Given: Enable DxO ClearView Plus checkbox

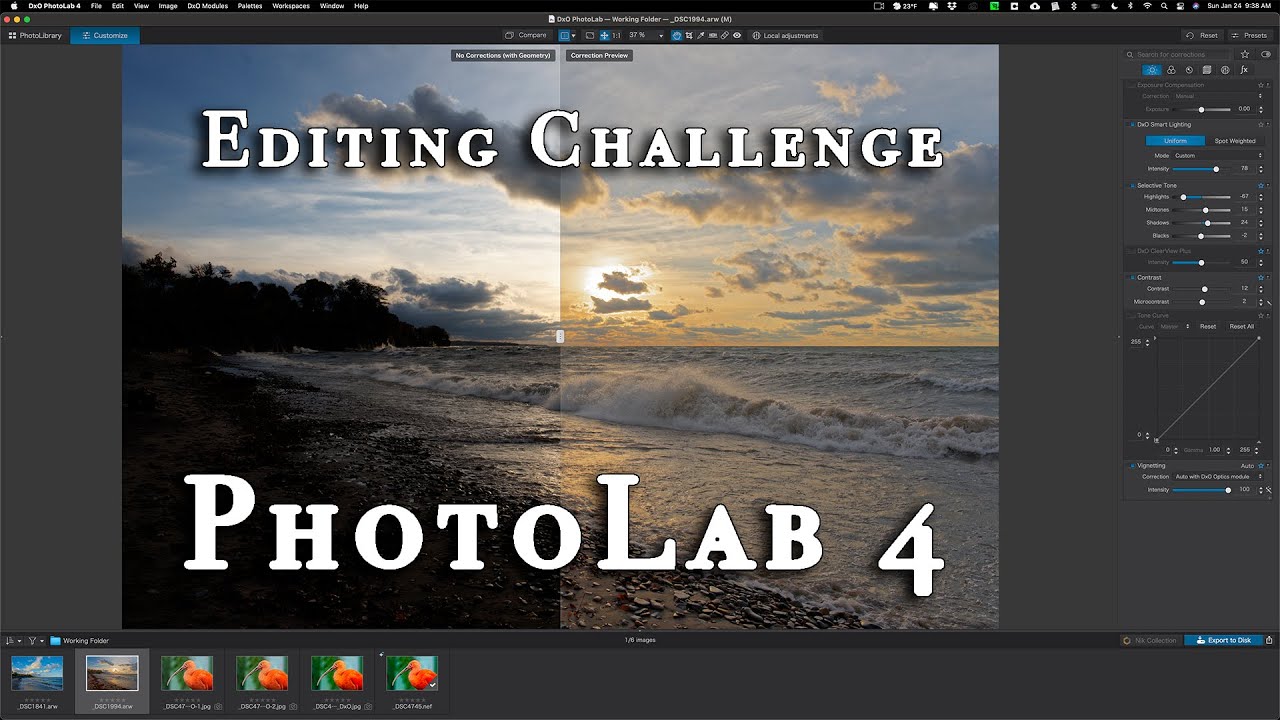Looking at the screenshot, I should (x=1131, y=251).
